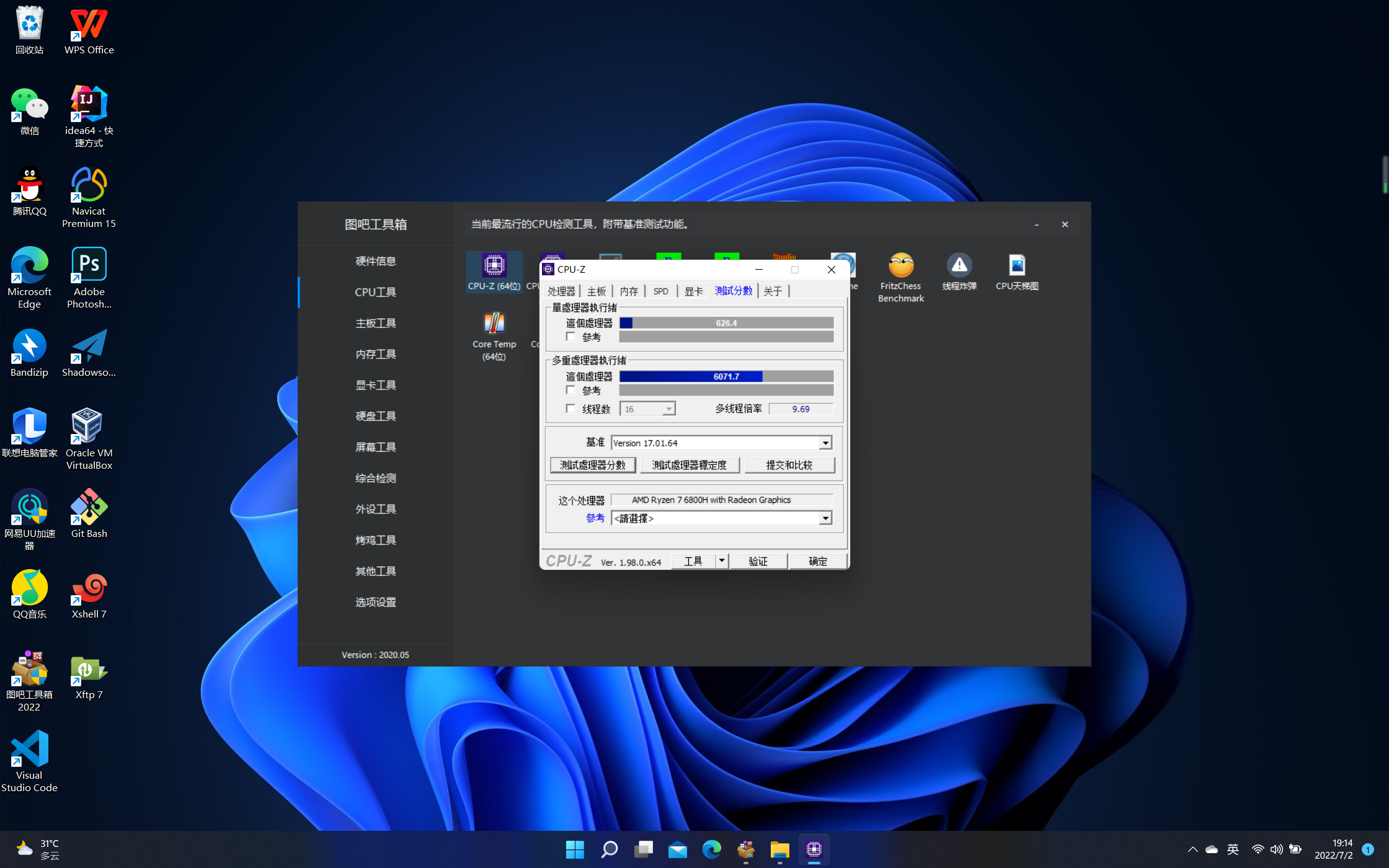Click single-thread score bar 626.4
The width and height of the screenshot is (1389, 868).
tap(726, 323)
